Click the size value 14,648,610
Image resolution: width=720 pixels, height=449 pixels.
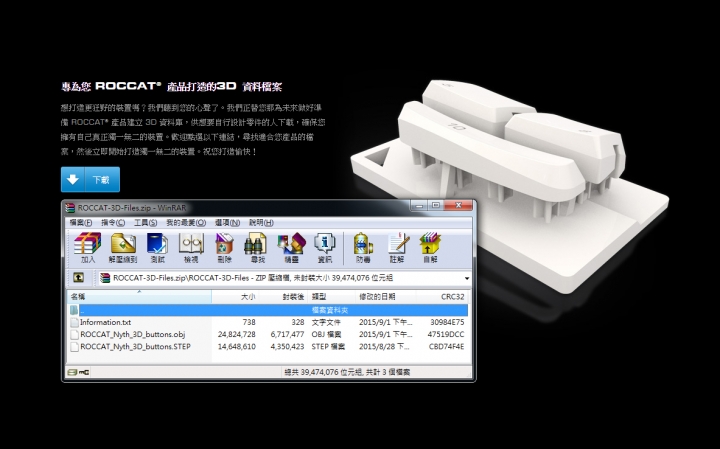pyautogui.click(x=236, y=347)
